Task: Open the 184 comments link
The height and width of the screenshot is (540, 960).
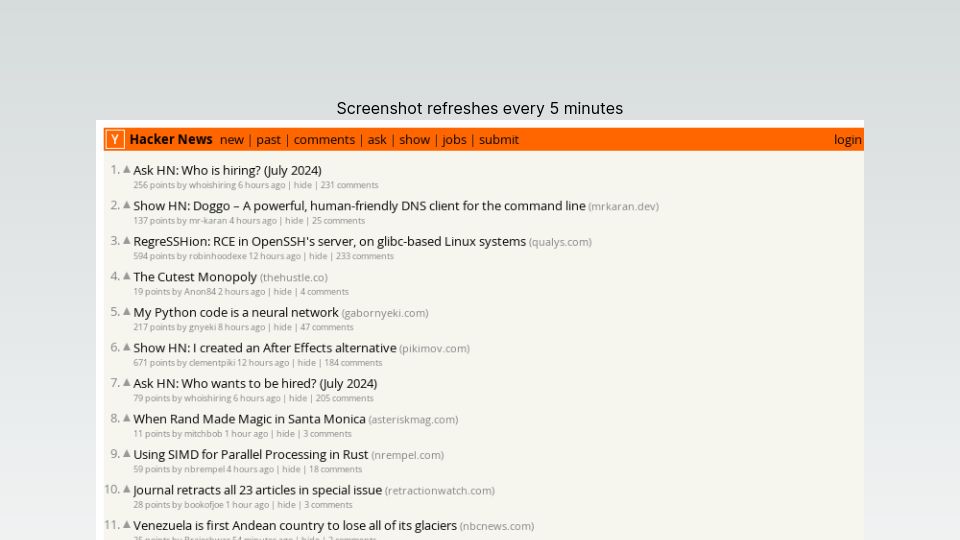Action: click(353, 362)
